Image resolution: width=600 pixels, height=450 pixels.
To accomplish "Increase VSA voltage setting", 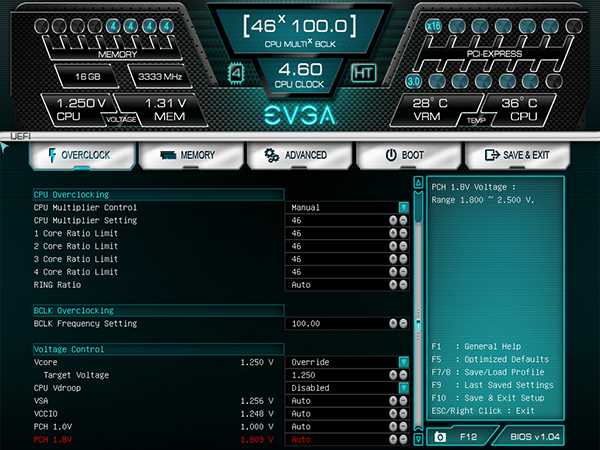I will [393, 401].
